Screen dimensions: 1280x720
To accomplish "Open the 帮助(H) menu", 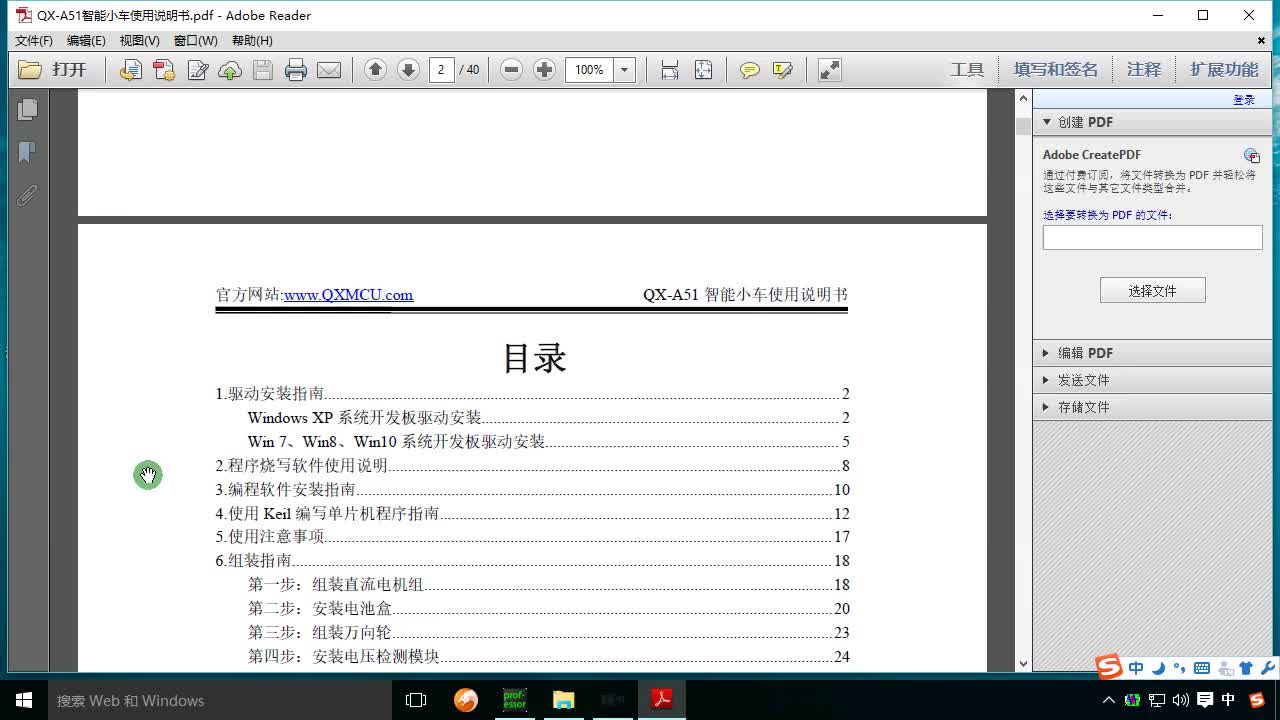I will [x=252, y=41].
